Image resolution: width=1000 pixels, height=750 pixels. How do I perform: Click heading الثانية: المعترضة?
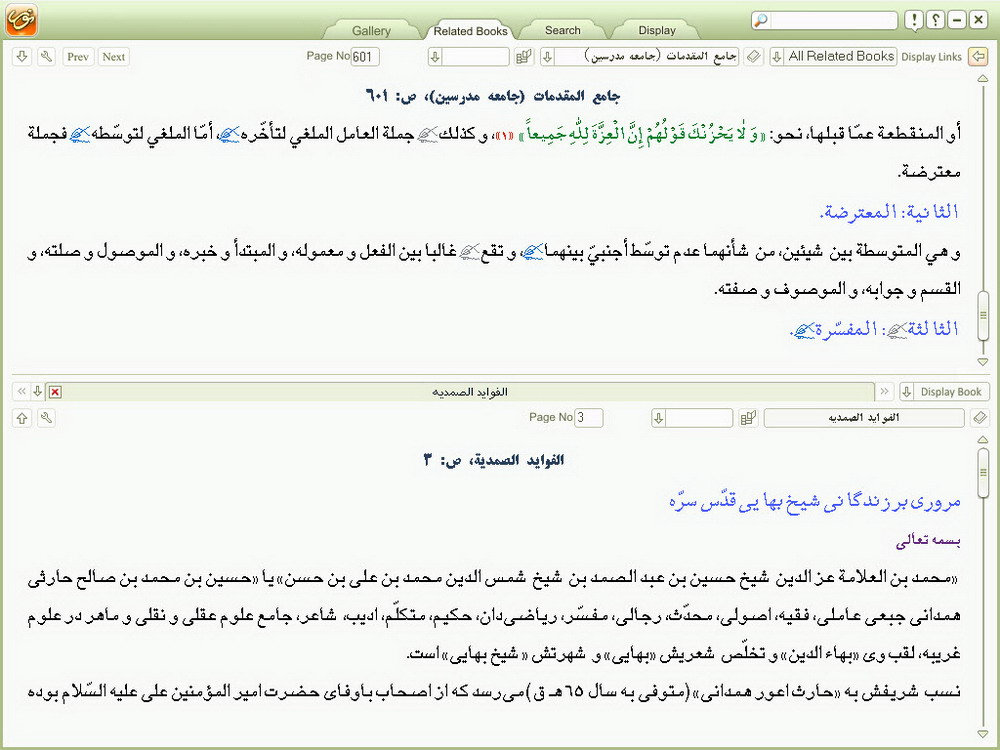coord(889,212)
